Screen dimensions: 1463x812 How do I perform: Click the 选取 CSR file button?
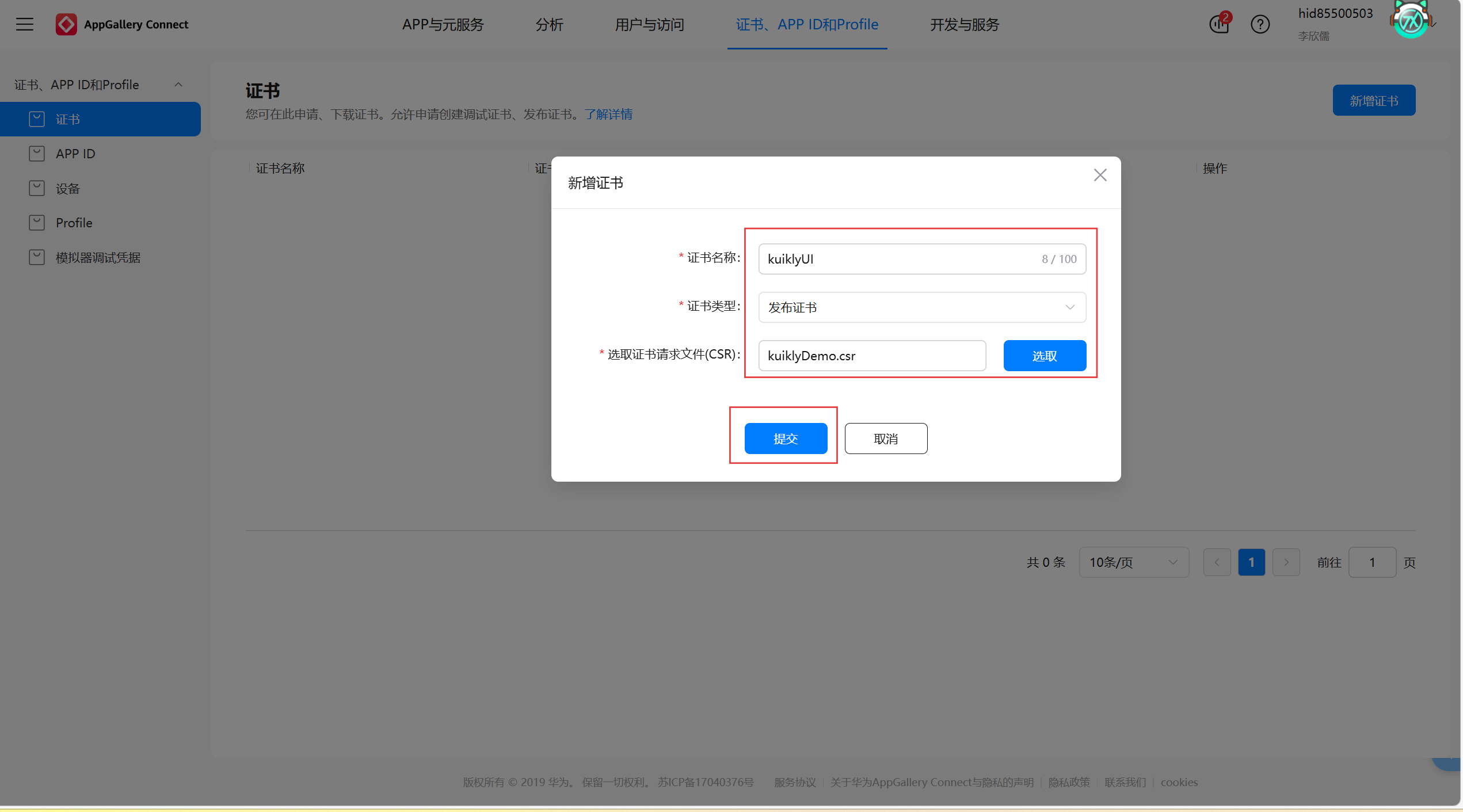(1044, 356)
